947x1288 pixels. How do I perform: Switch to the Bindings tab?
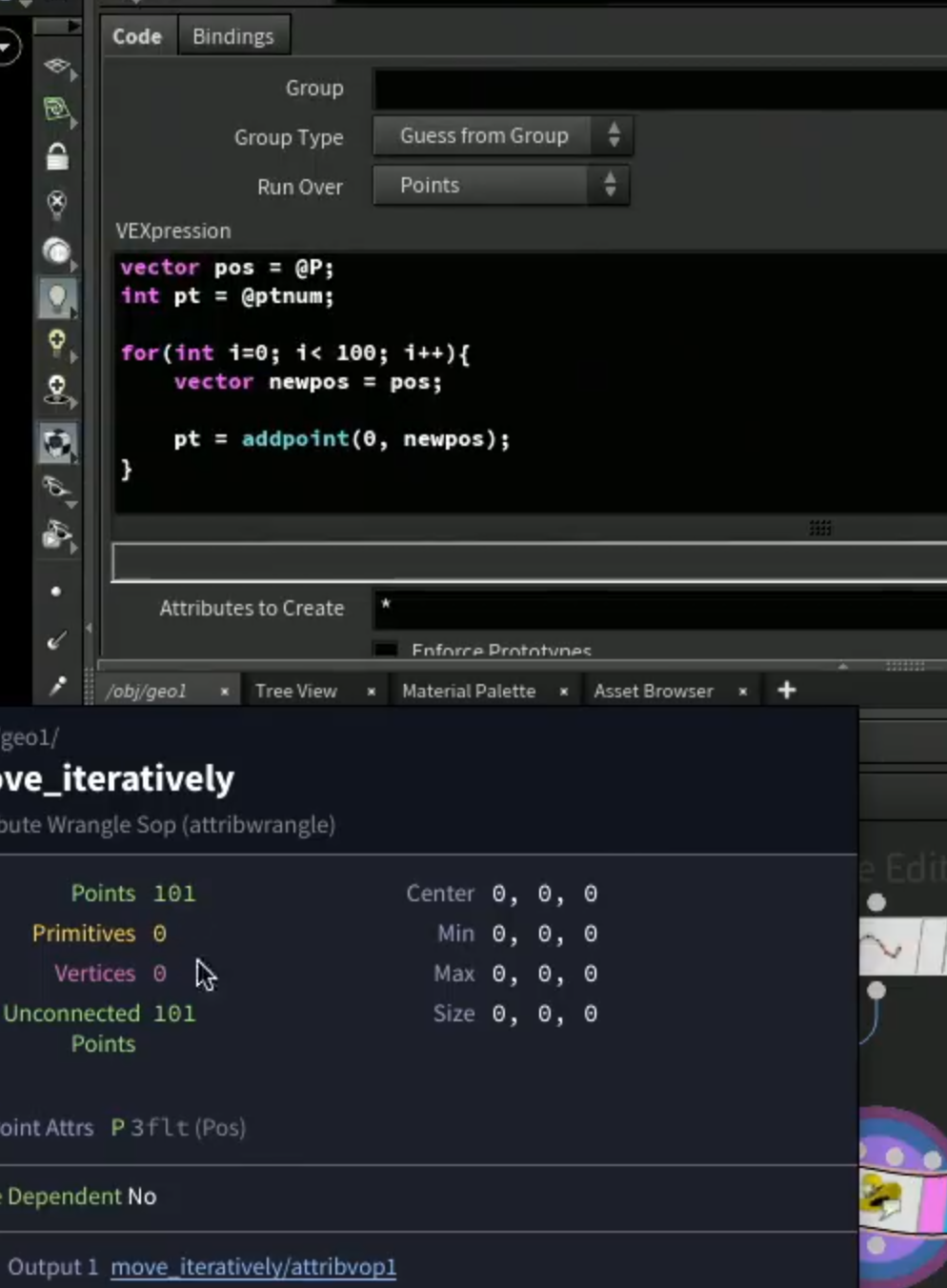pos(232,36)
